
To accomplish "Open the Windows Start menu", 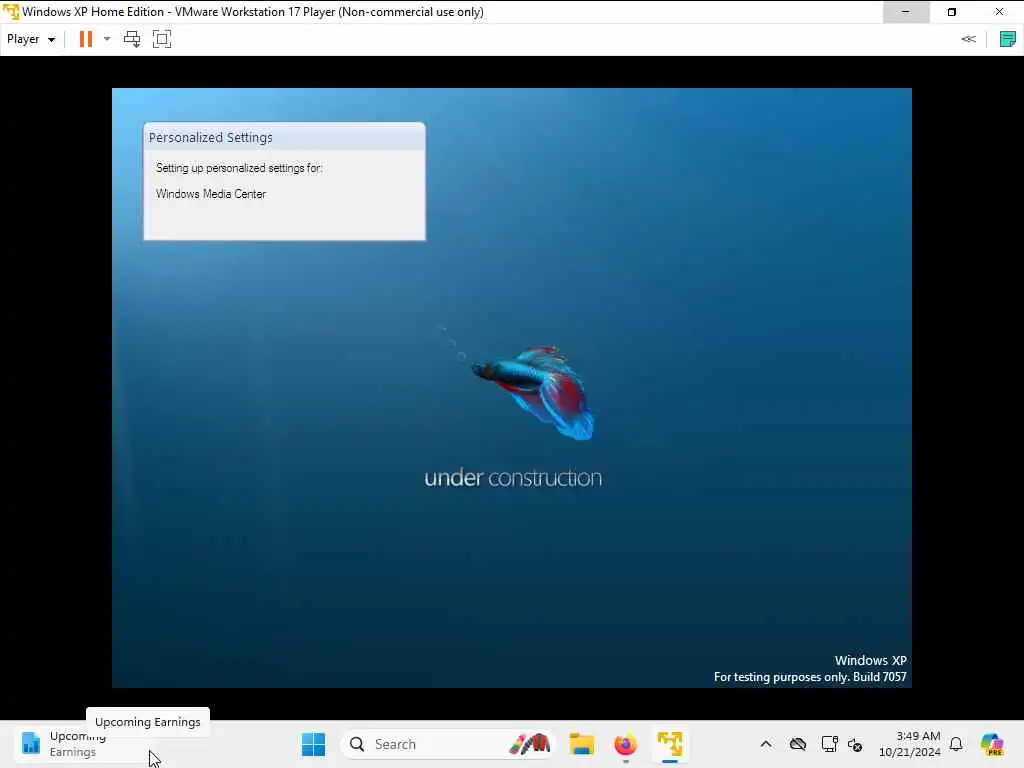I will coord(313,744).
